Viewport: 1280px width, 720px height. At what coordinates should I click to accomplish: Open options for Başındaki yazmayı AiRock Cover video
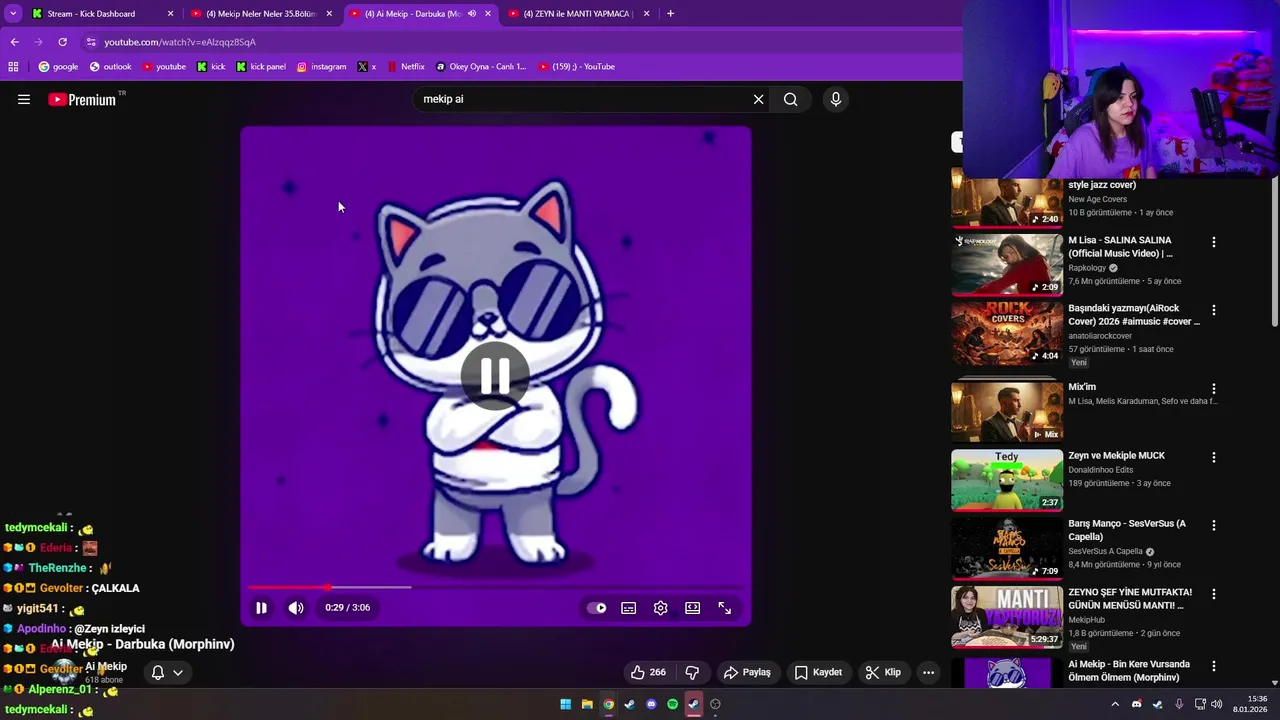click(1214, 310)
